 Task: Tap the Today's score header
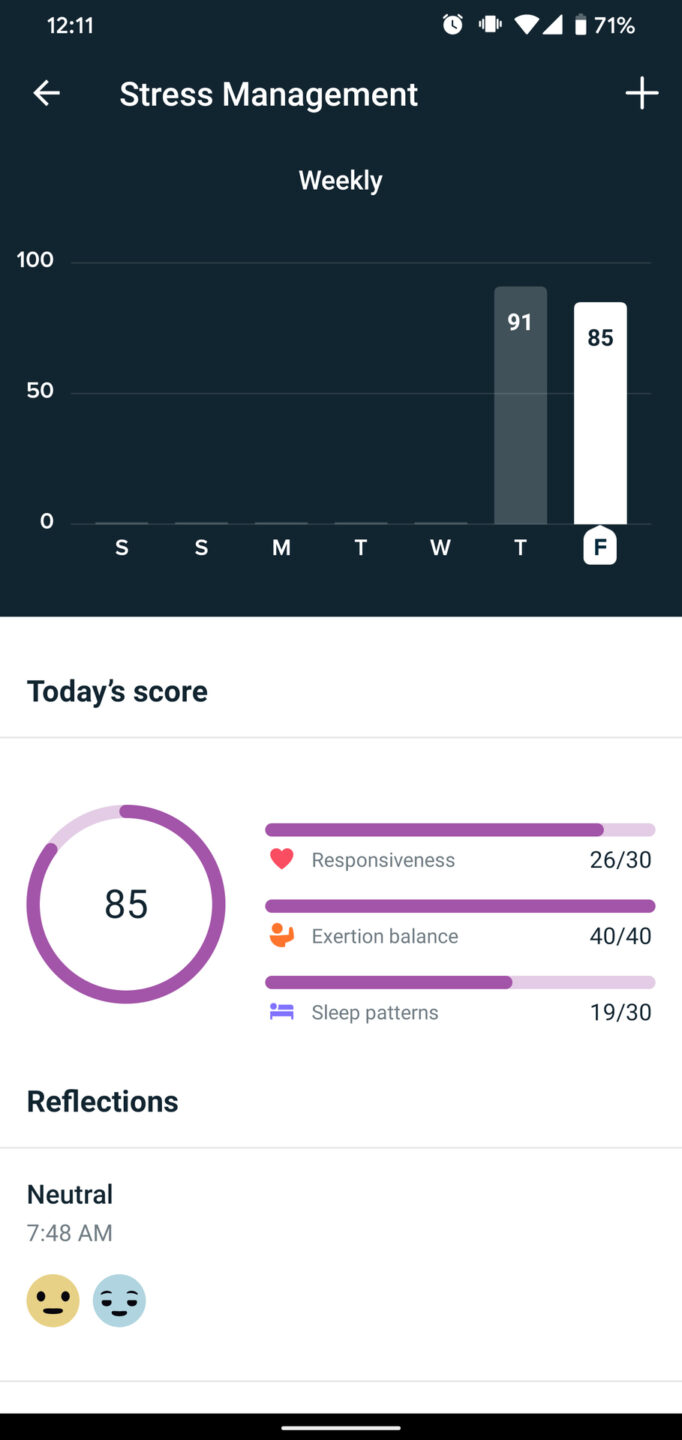tap(117, 691)
